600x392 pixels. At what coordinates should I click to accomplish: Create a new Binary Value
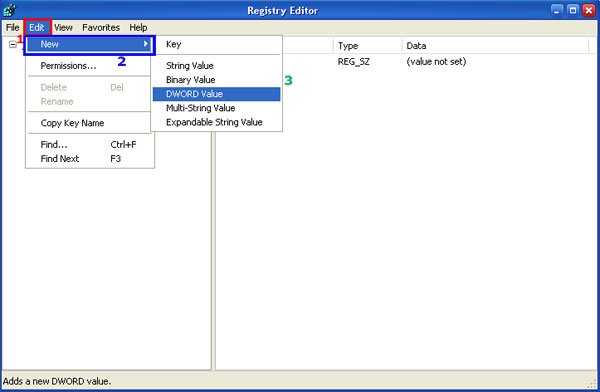point(216,80)
